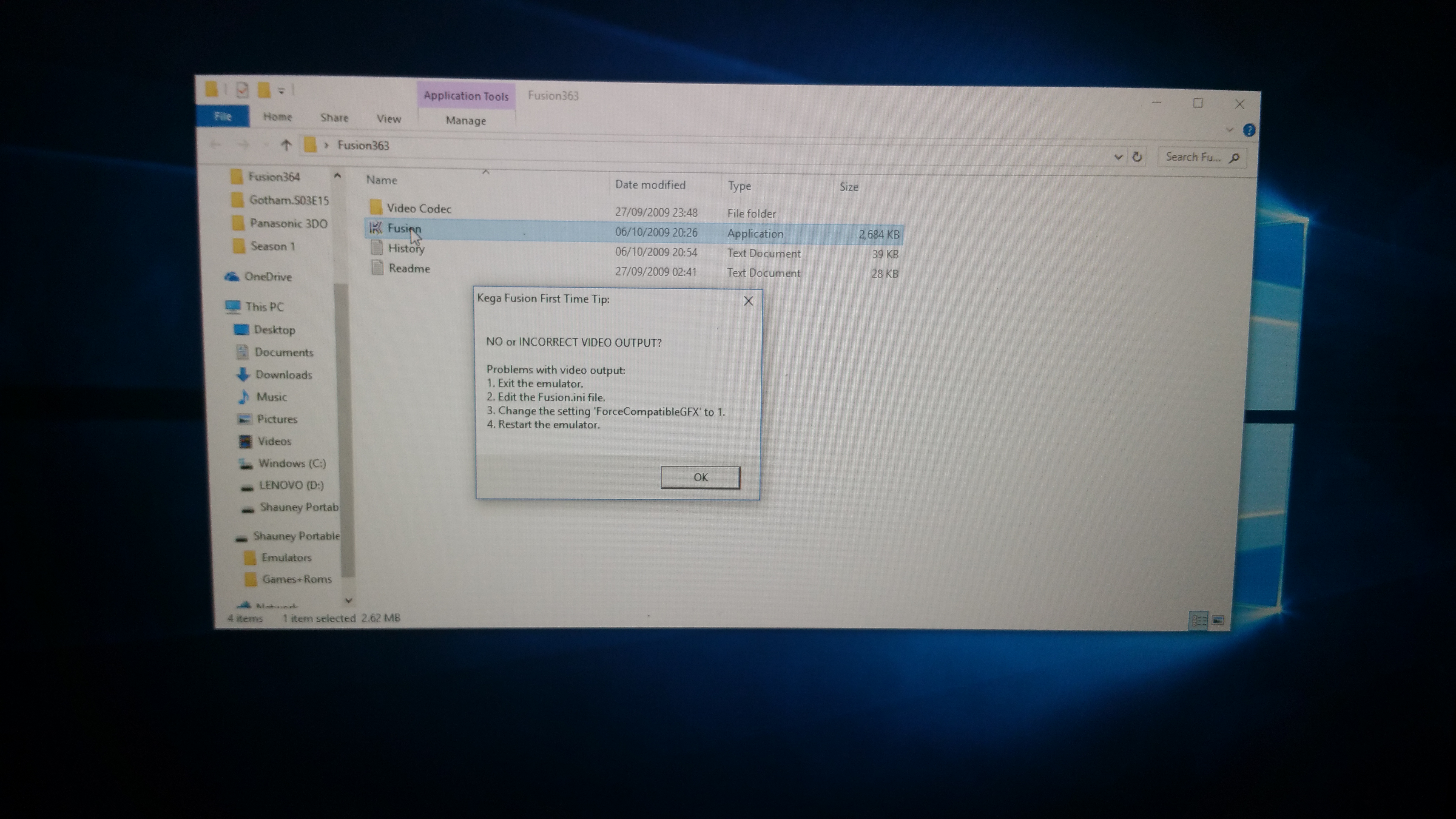Viewport: 1456px width, 819px height.
Task: Sort by the Size column header
Action: point(848,187)
